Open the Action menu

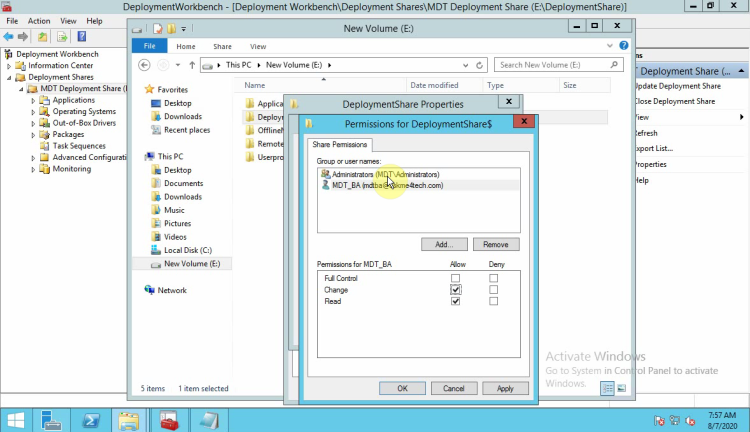click(39, 20)
